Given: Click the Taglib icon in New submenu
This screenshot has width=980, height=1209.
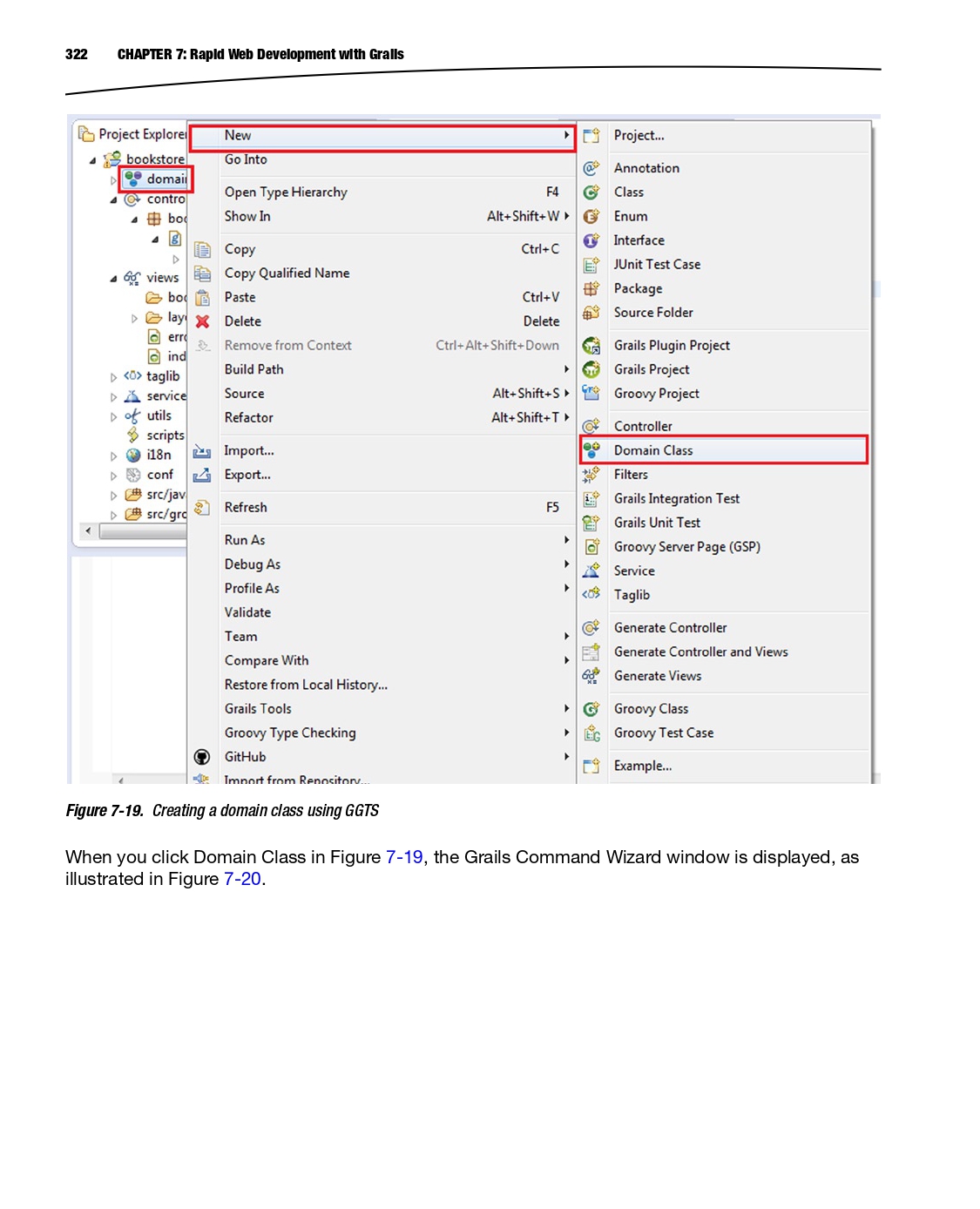Looking at the screenshot, I should 591,595.
